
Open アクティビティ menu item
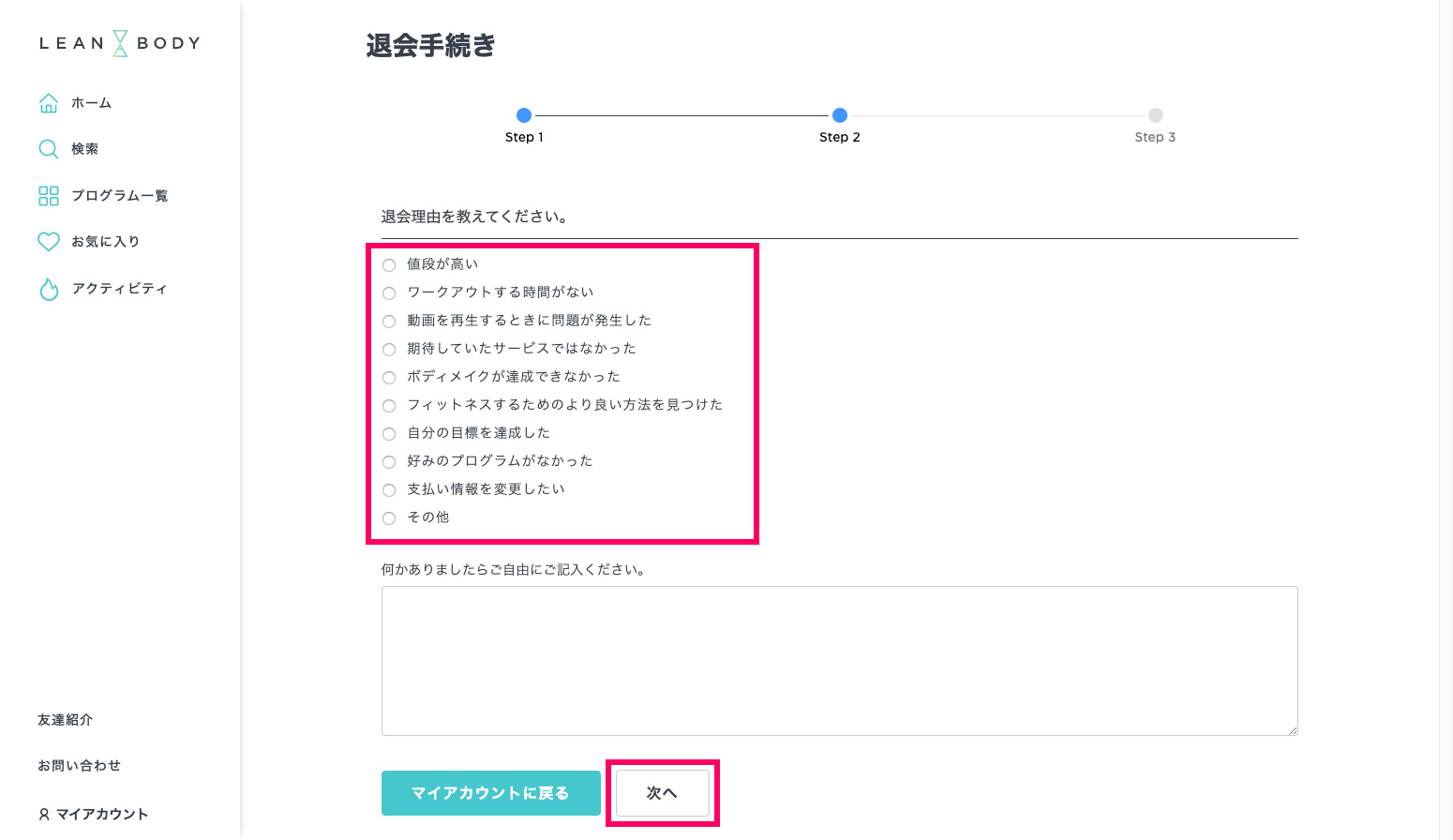tap(120, 289)
